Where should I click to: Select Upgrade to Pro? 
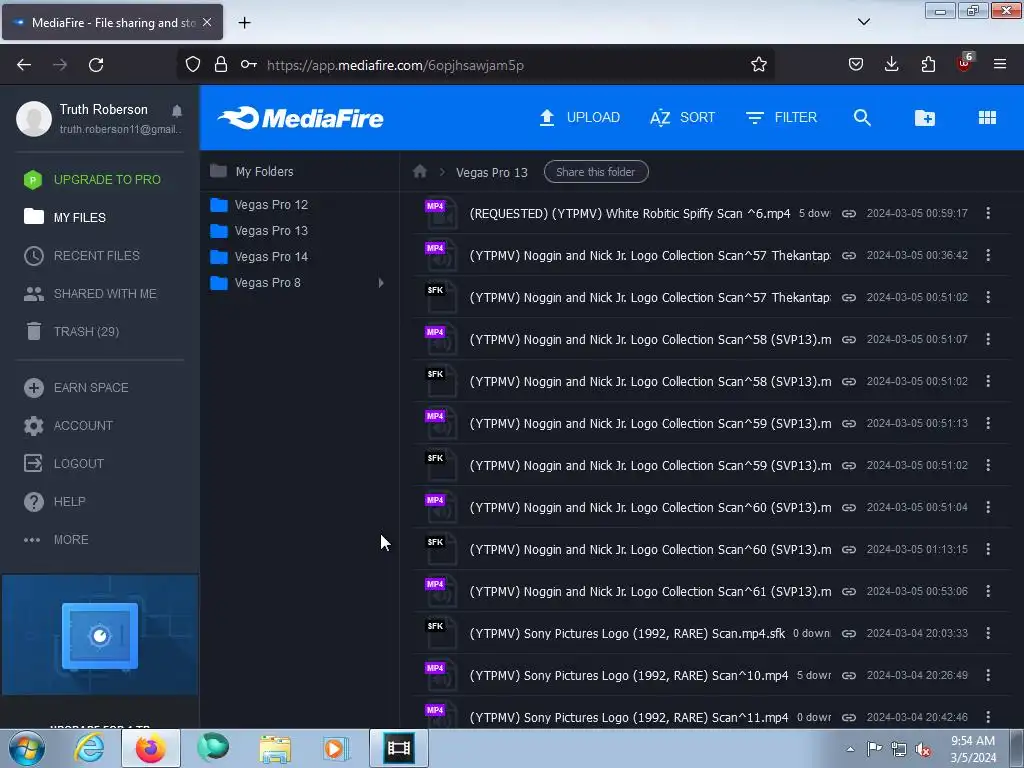coord(92,180)
